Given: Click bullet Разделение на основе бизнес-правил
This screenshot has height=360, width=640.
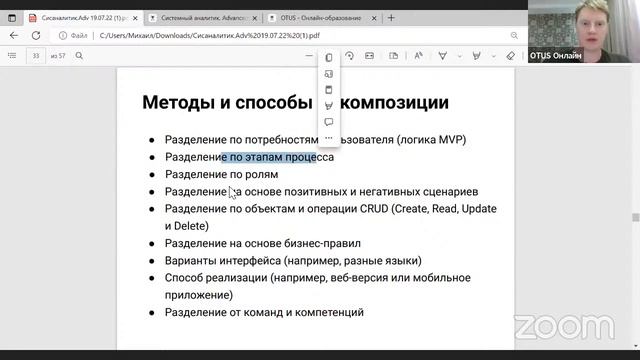Looking at the screenshot, I should click(x=263, y=243).
